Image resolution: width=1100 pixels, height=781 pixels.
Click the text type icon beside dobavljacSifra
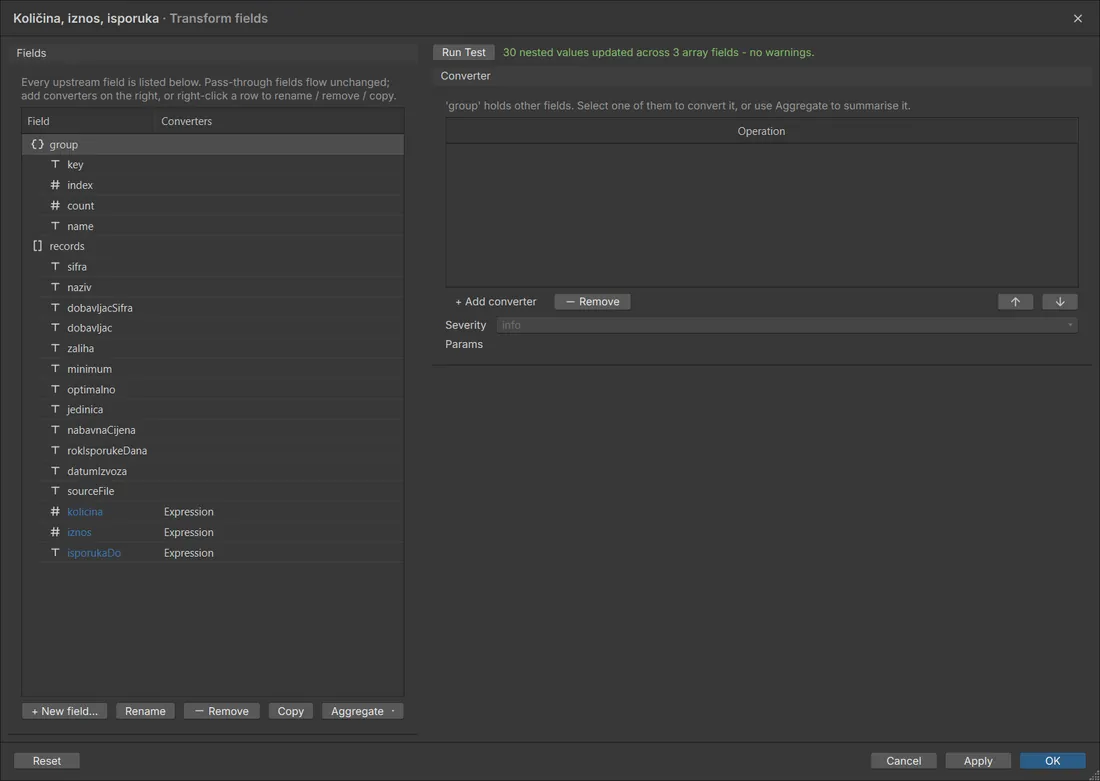point(55,307)
